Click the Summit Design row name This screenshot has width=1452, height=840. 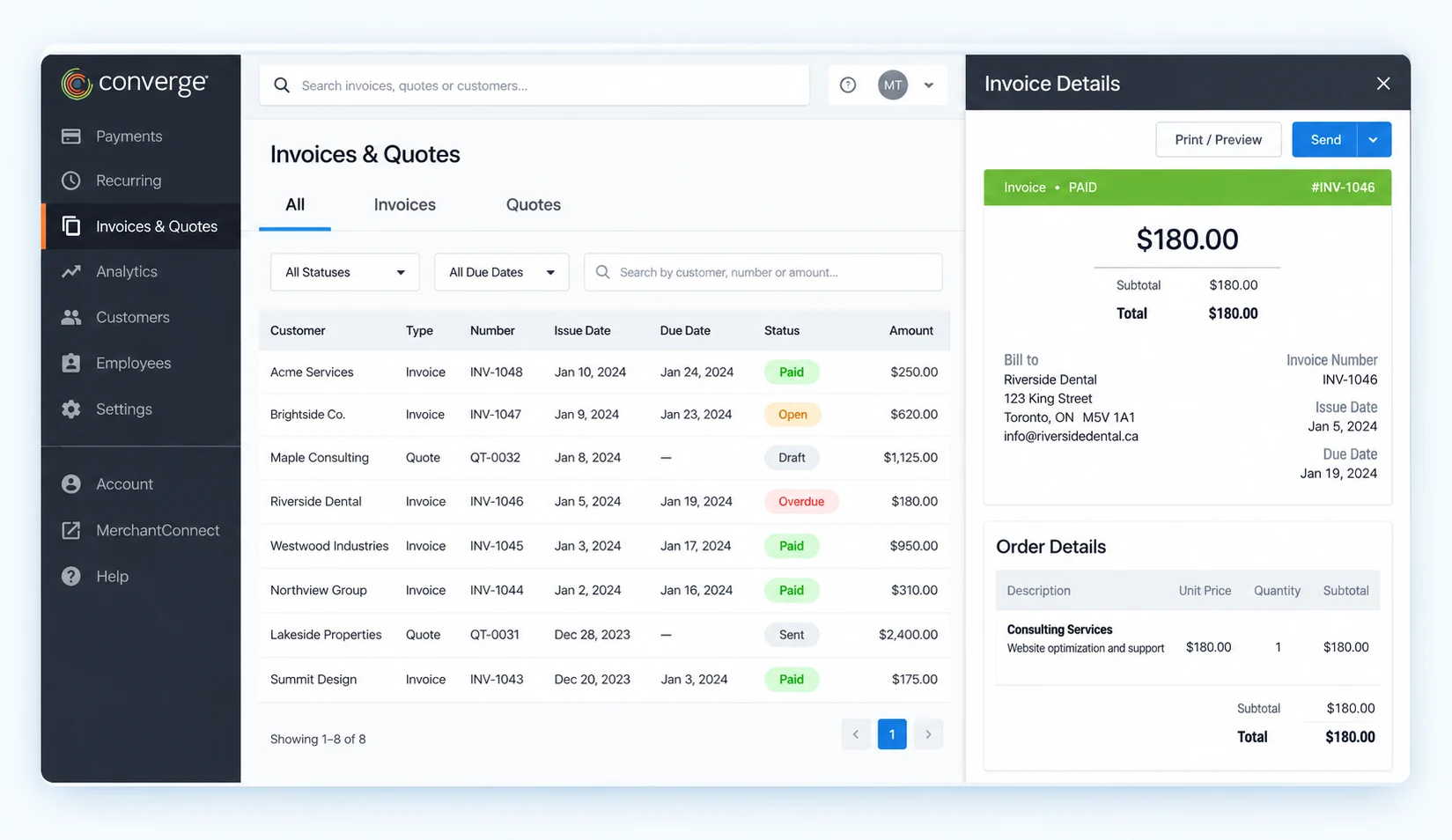(313, 680)
